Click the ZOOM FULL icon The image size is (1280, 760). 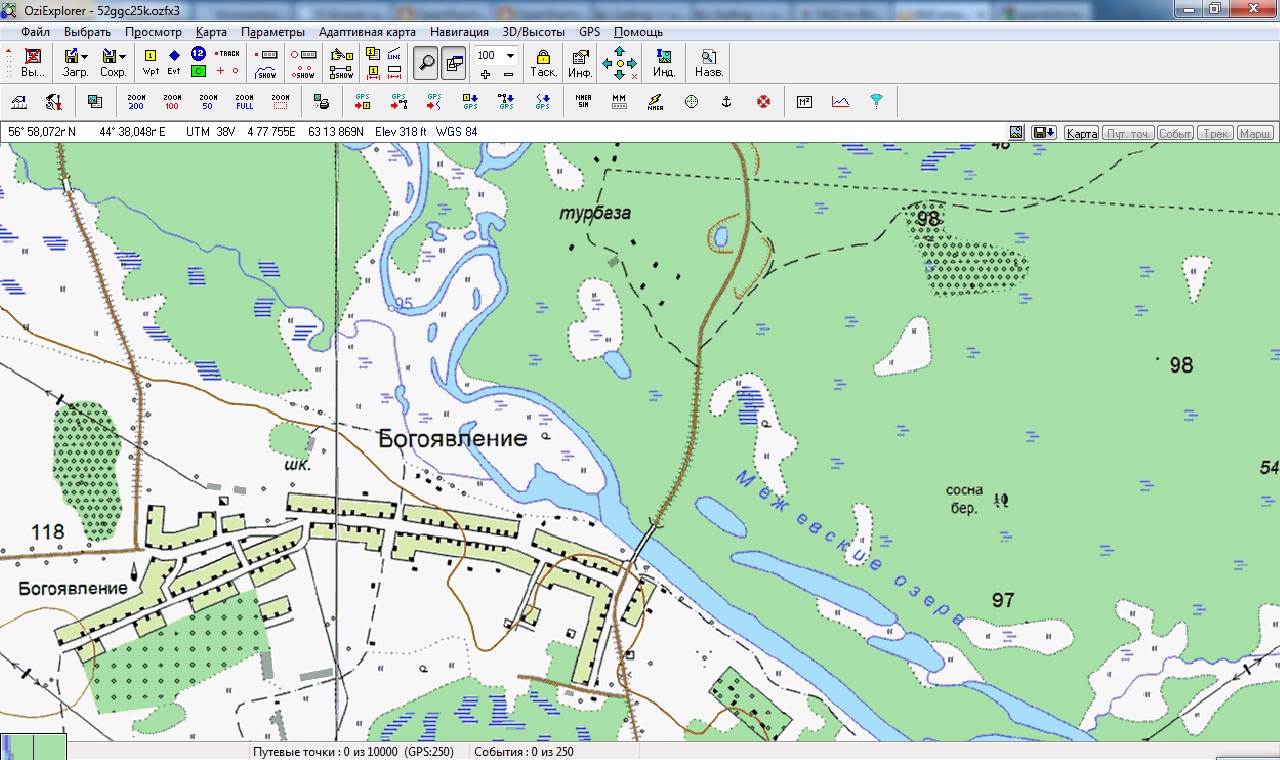pyautogui.click(x=244, y=101)
